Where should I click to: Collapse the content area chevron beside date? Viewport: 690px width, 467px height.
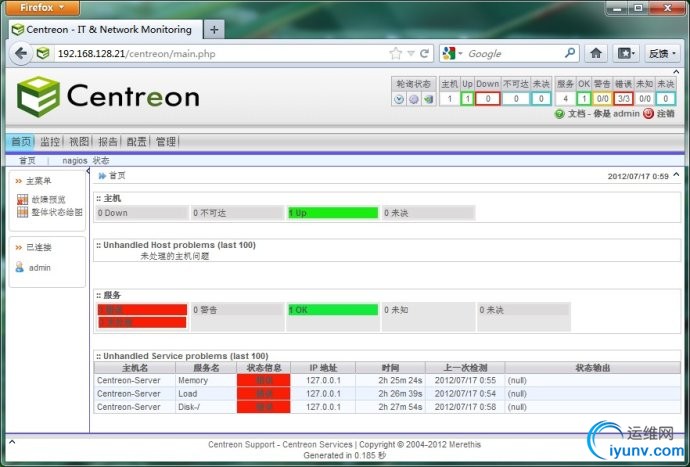point(676,175)
